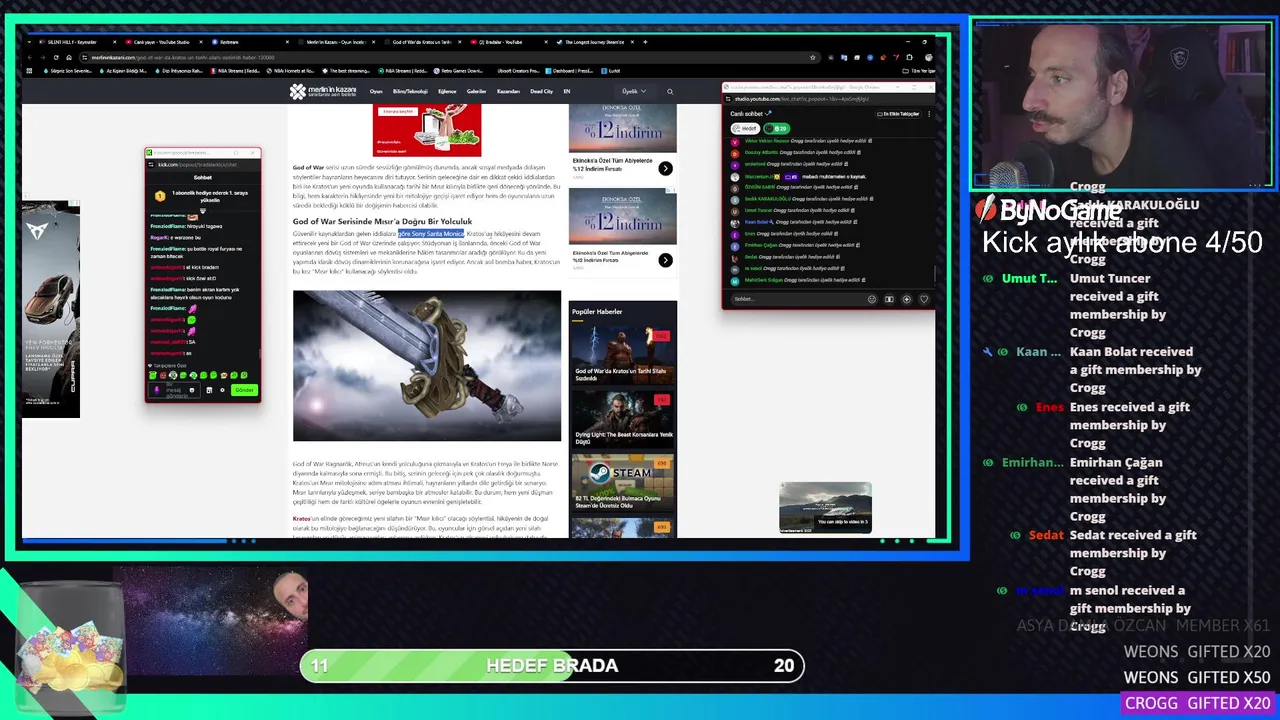The image size is (1280, 720).
Task: Switch to the Restream browser tab
Action: (x=250, y=42)
